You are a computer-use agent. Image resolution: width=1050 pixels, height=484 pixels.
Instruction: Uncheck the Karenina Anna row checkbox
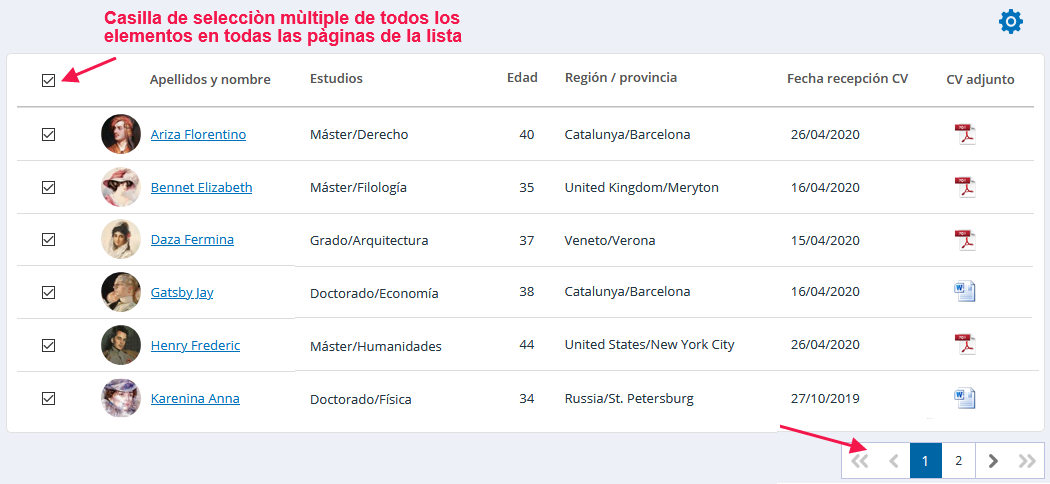pyautogui.click(x=48, y=398)
